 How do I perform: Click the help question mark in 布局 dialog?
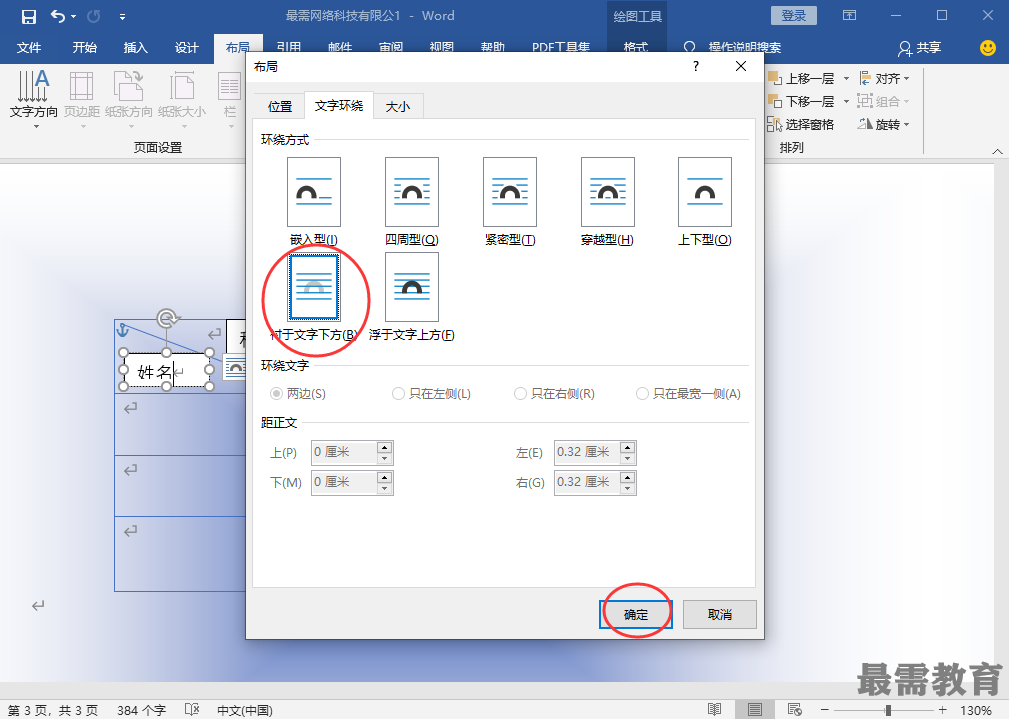tap(696, 66)
